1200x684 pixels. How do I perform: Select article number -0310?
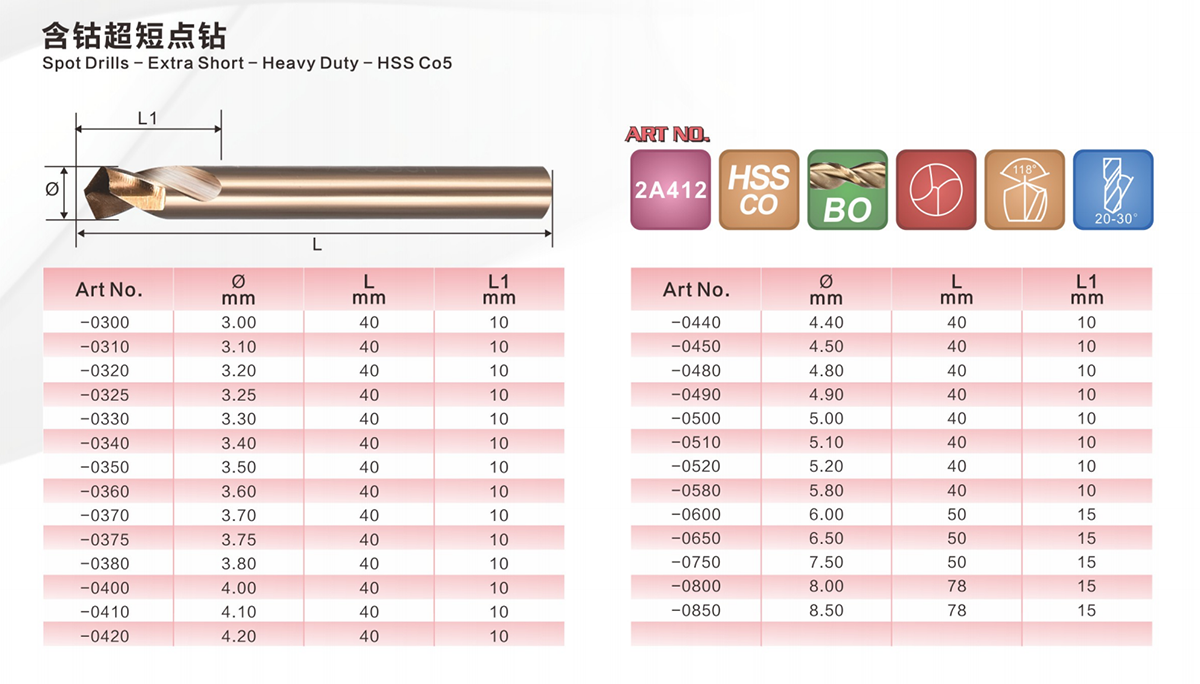(104, 346)
